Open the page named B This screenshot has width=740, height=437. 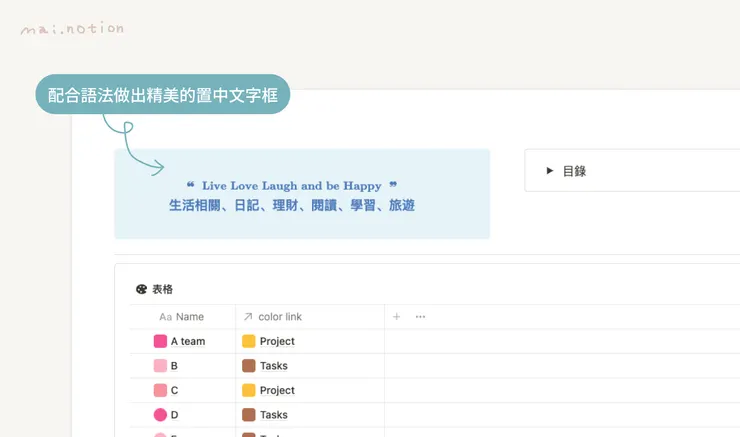coord(174,366)
